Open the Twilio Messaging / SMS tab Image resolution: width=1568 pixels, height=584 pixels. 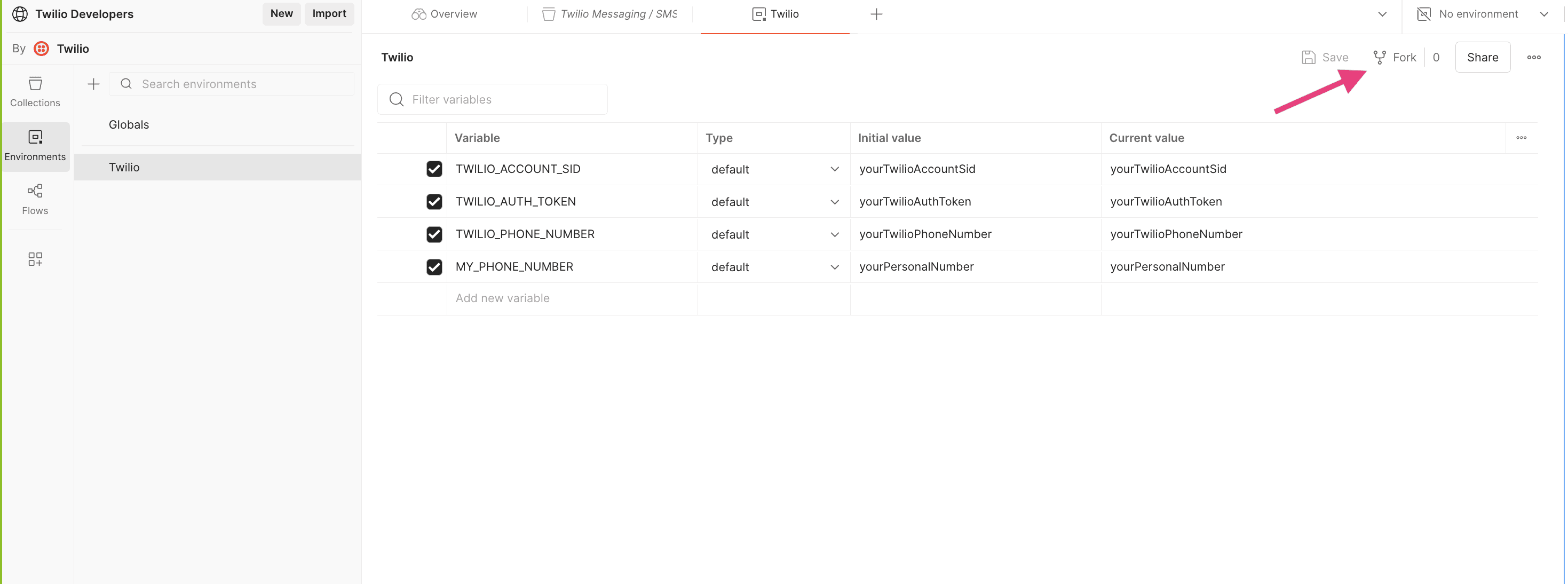coord(609,13)
